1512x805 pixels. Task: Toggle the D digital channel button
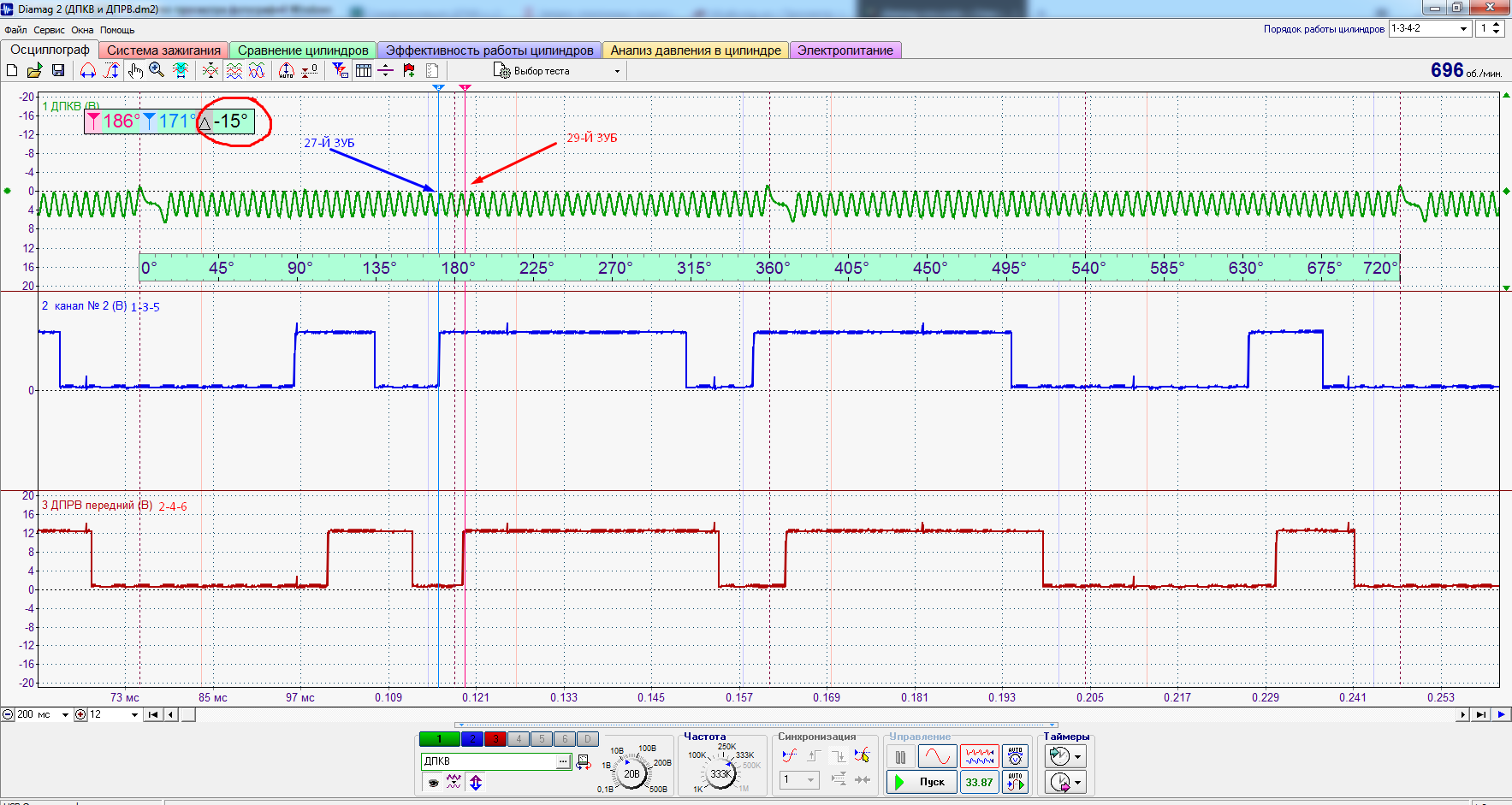[x=587, y=739]
